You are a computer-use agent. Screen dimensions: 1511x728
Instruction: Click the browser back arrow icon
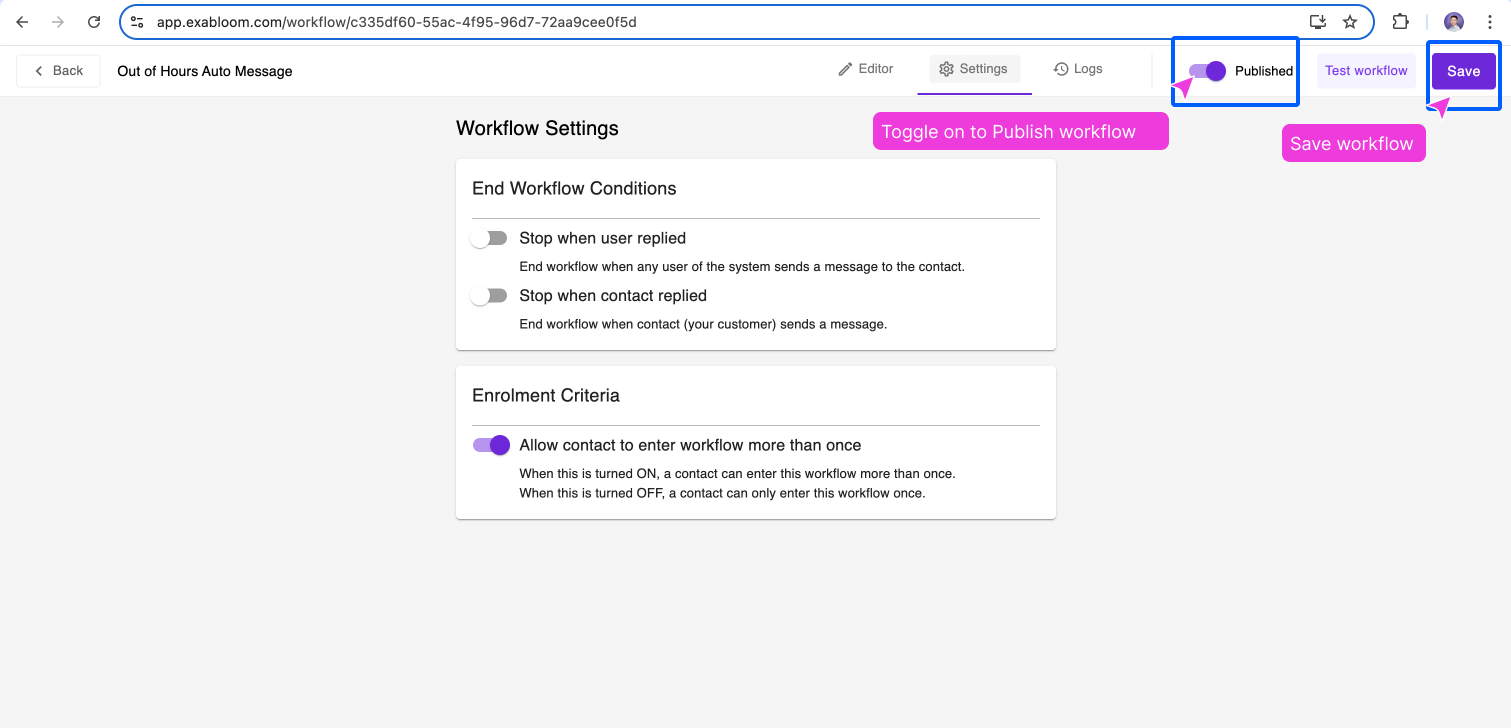tap(22, 21)
